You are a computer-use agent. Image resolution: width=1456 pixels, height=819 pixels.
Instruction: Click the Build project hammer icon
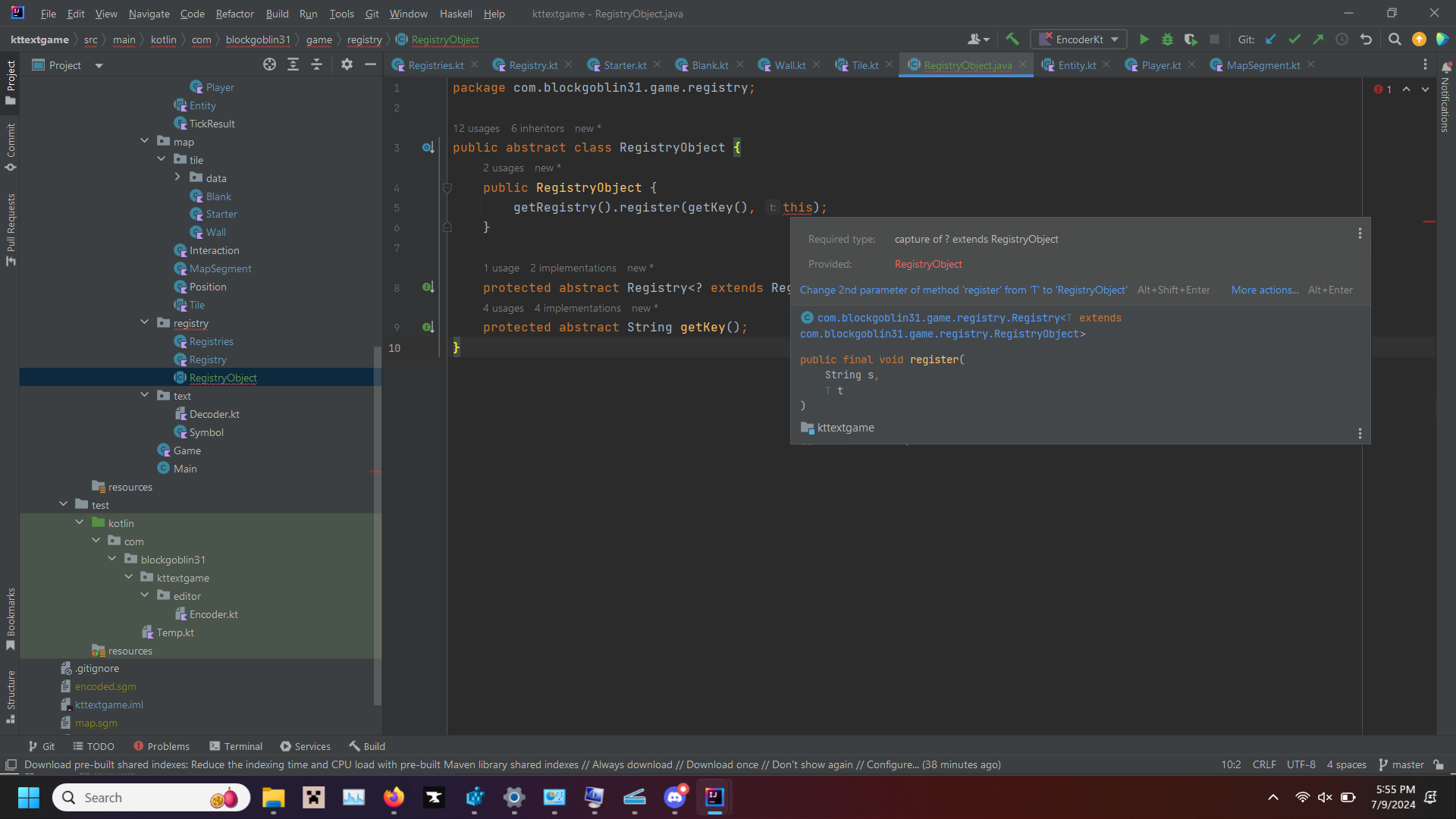[x=1012, y=39]
